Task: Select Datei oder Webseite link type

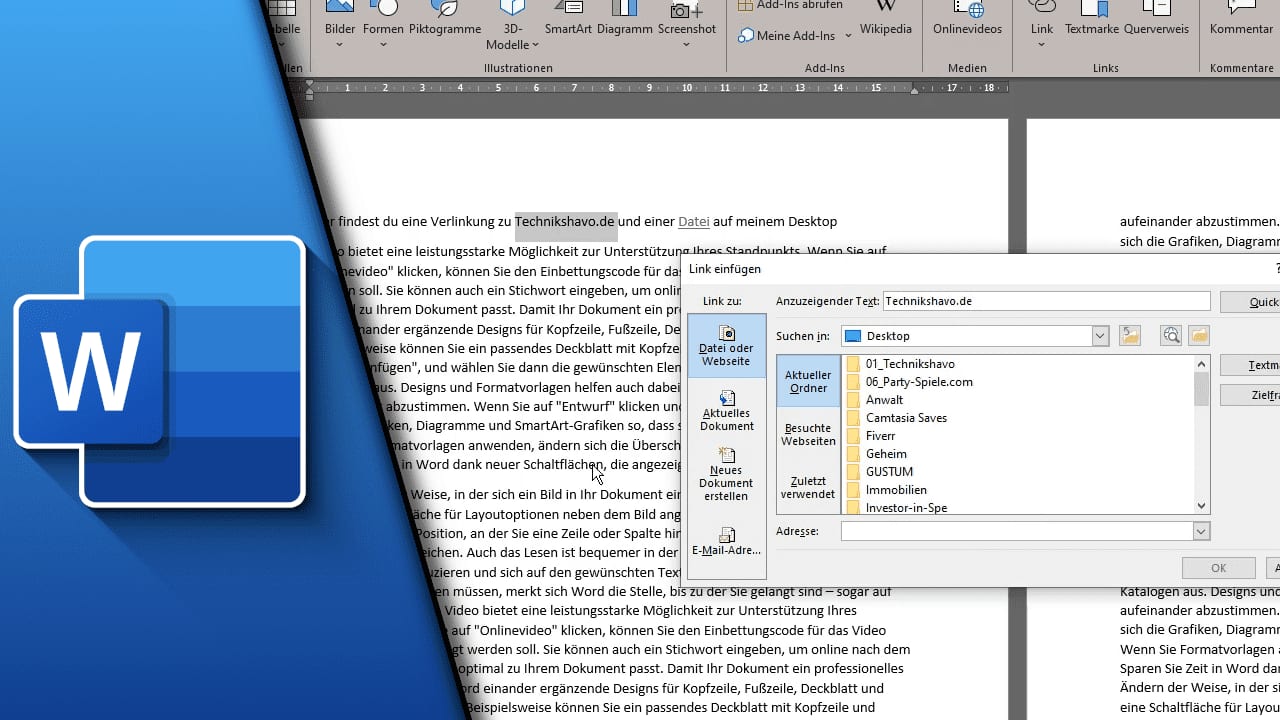Action: pos(726,345)
